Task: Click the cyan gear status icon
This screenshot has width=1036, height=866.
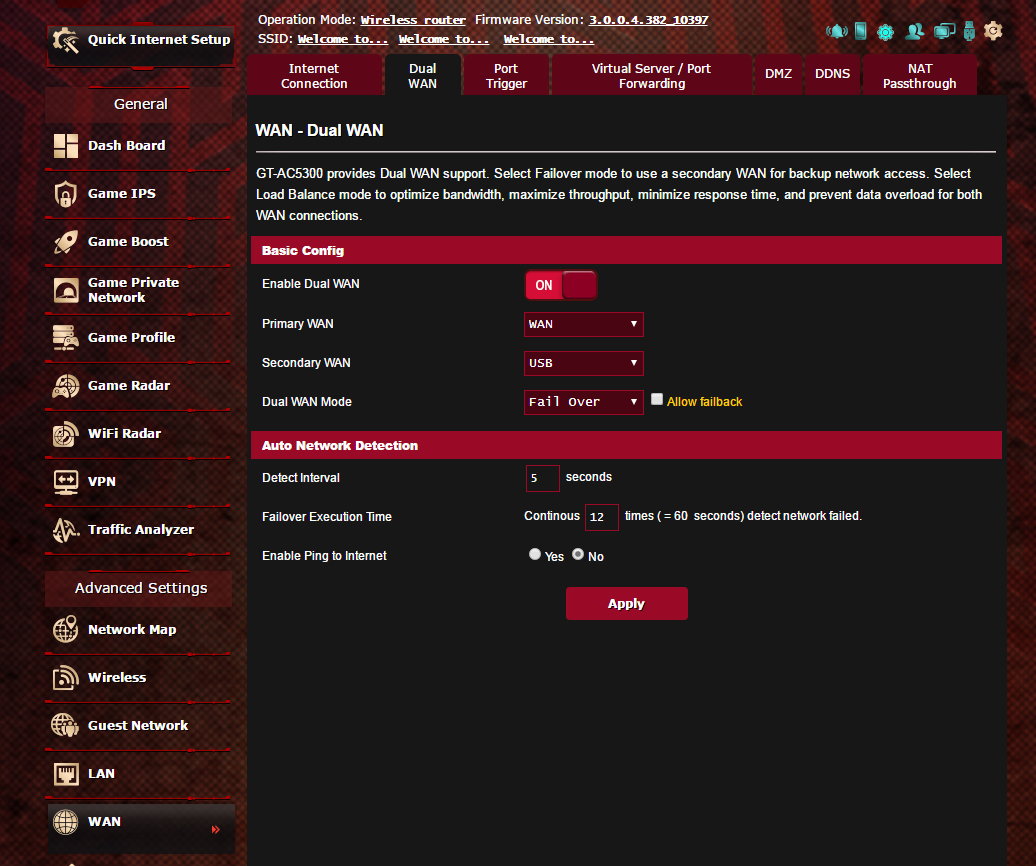Action: [885, 32]
